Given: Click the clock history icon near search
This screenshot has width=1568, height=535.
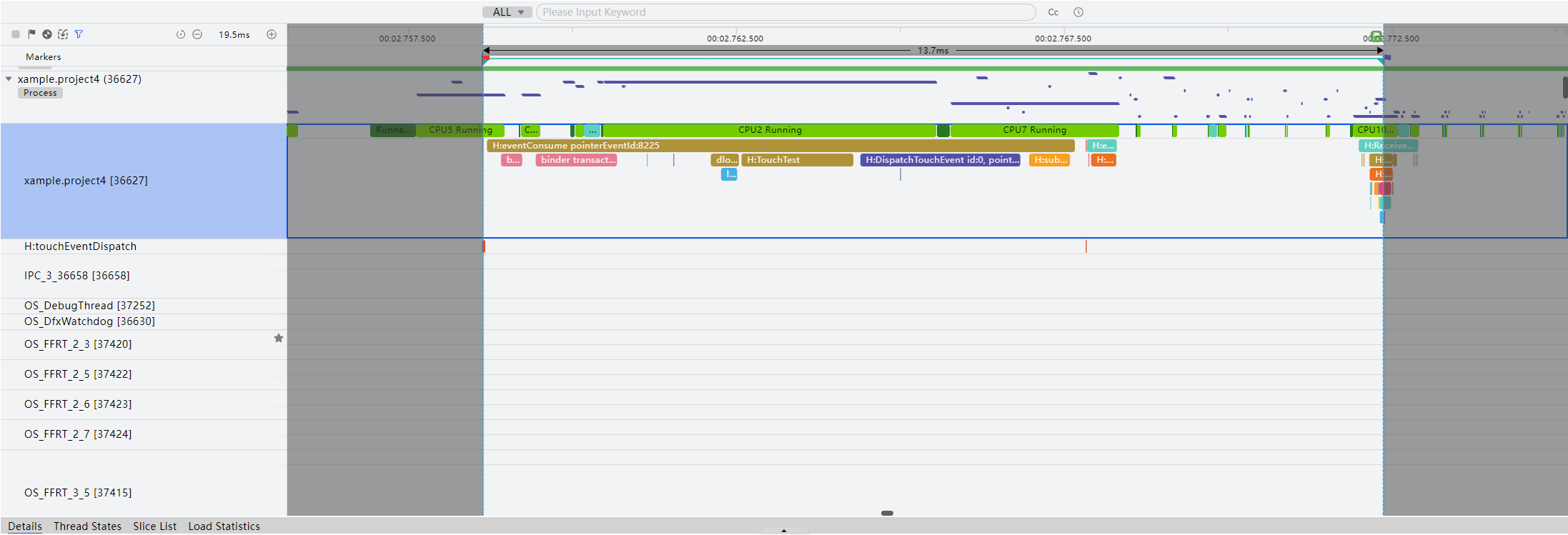Looking at the screenshot, I should (x=1078, y=12).
